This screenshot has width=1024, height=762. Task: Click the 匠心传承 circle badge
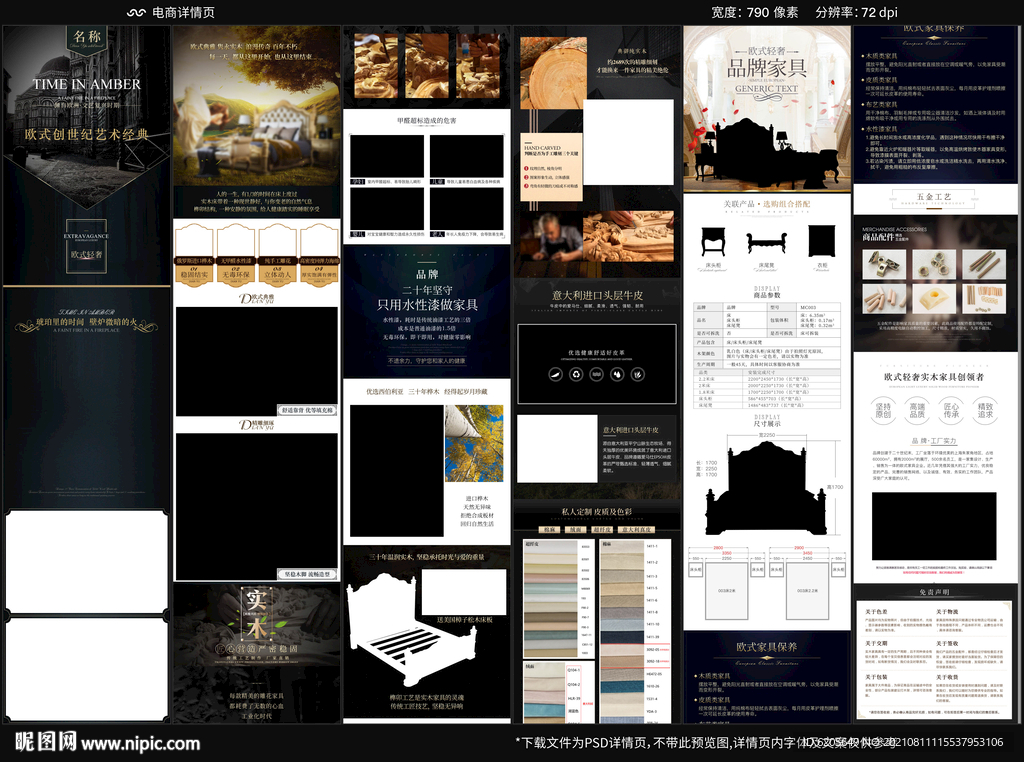(951, 410)
